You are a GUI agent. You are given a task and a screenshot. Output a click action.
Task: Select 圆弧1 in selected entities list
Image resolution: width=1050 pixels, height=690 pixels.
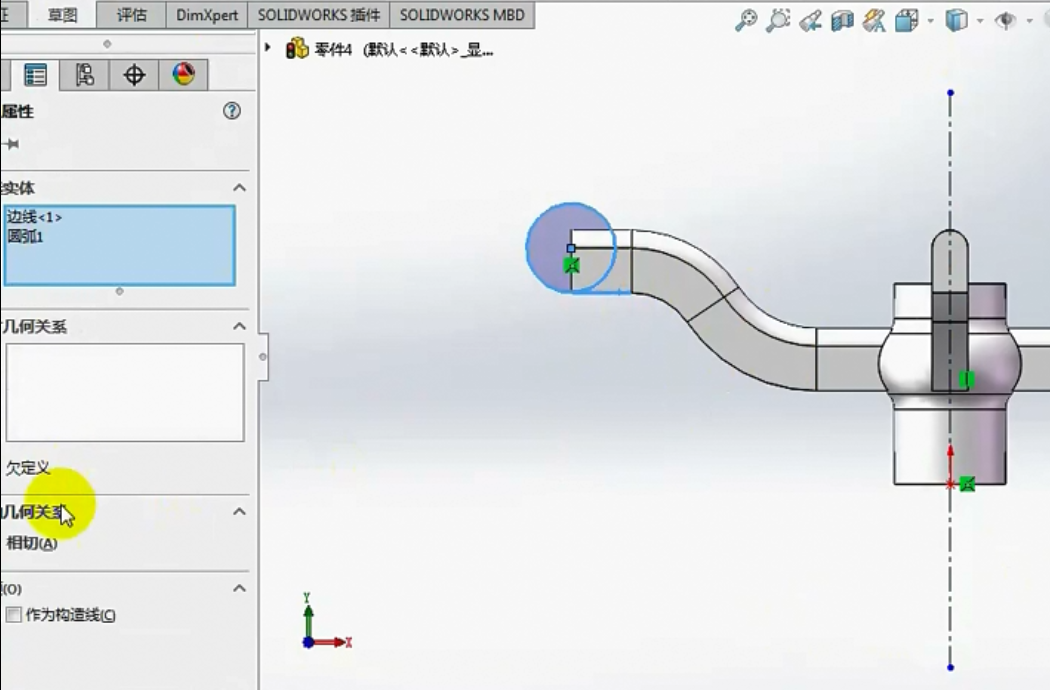click(x=26, y=237)
